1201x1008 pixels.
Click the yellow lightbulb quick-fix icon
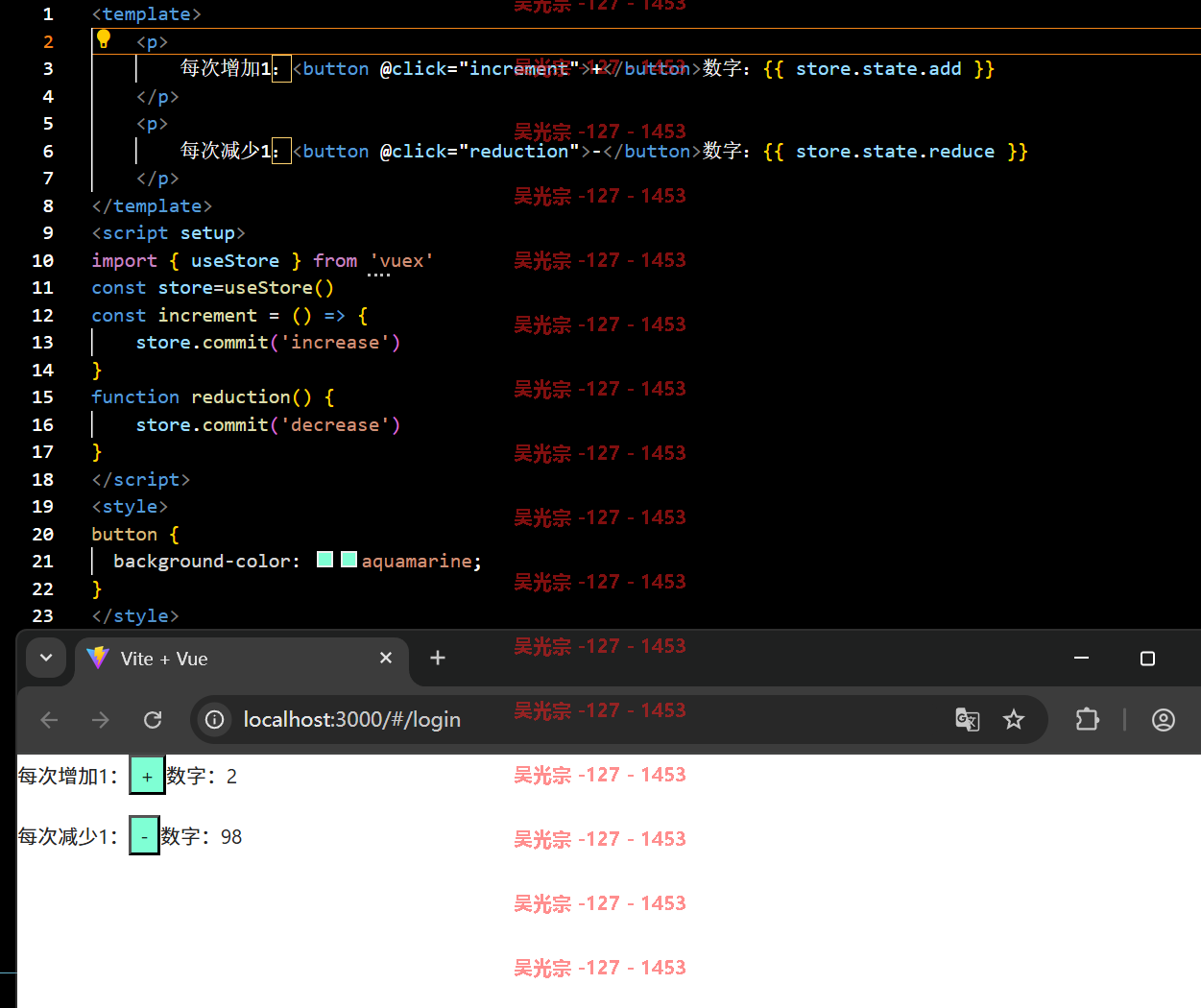coord(104,39)
